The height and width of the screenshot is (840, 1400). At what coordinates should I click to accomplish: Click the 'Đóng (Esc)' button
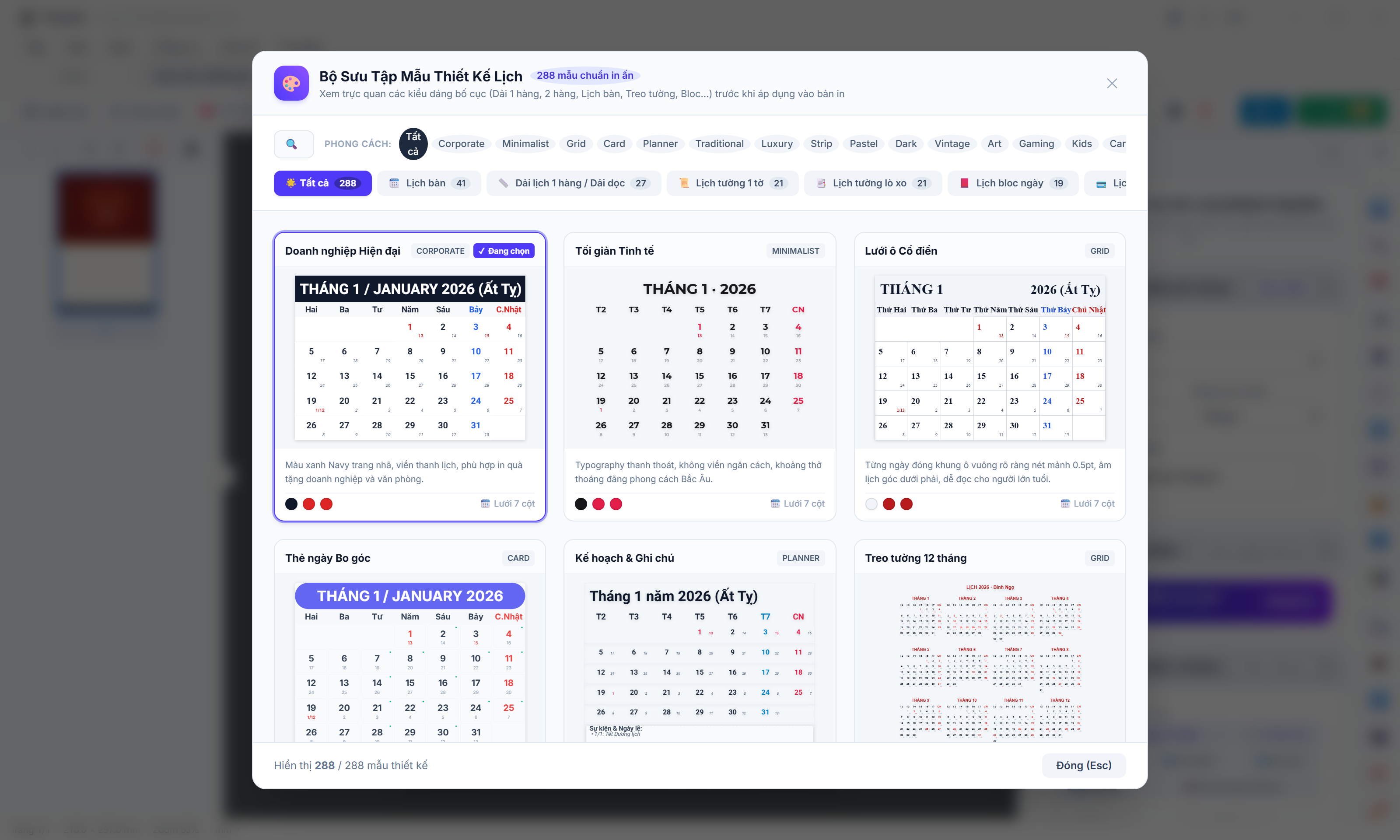[x=1083, y=765]
